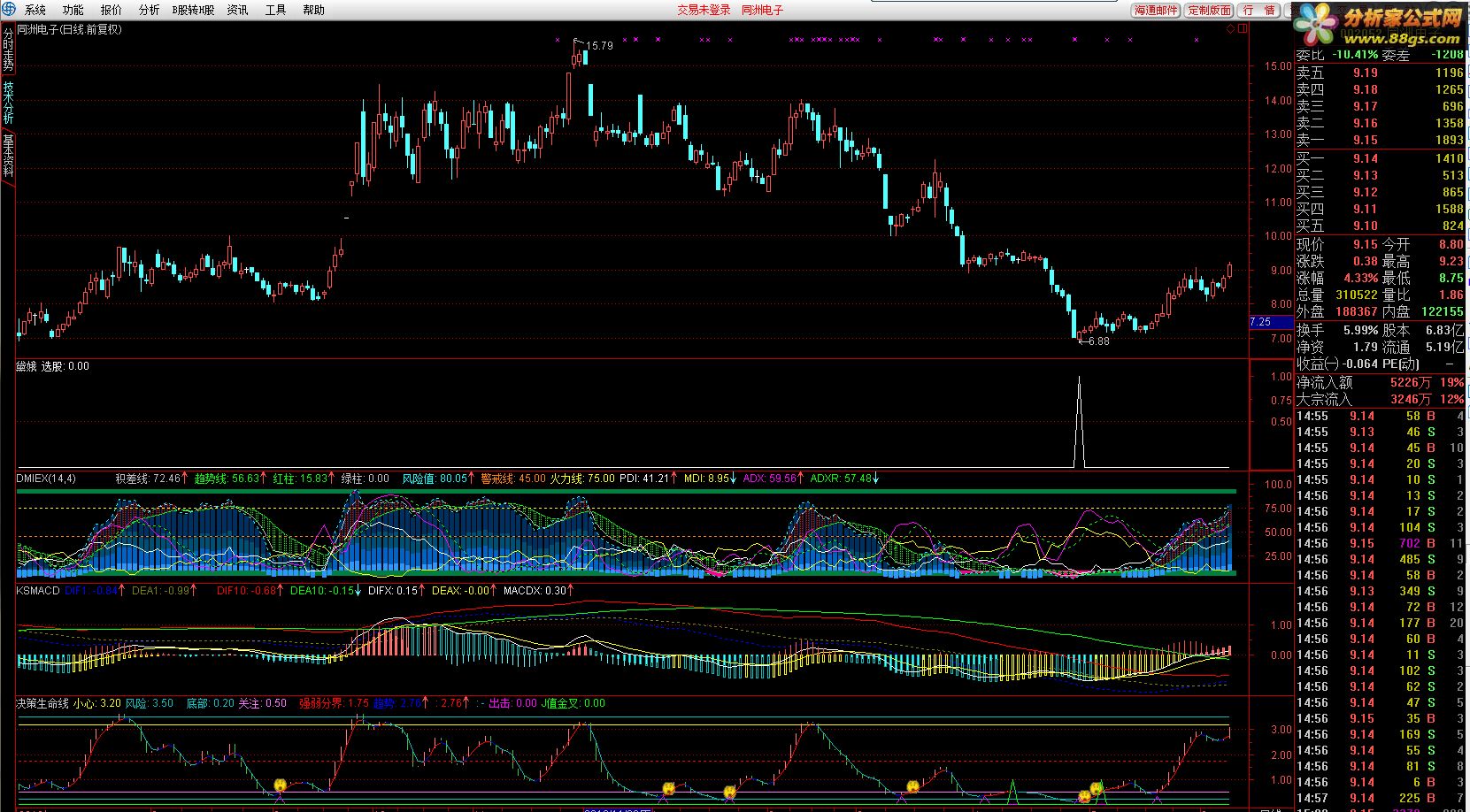Click the 最高 9.23 value

point(1451,261)
